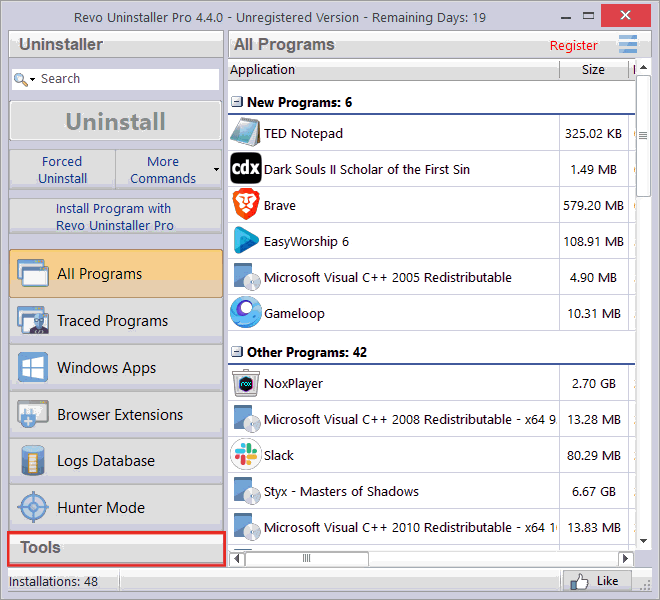Click the search magnifier icon

click(x=20, y=79)
